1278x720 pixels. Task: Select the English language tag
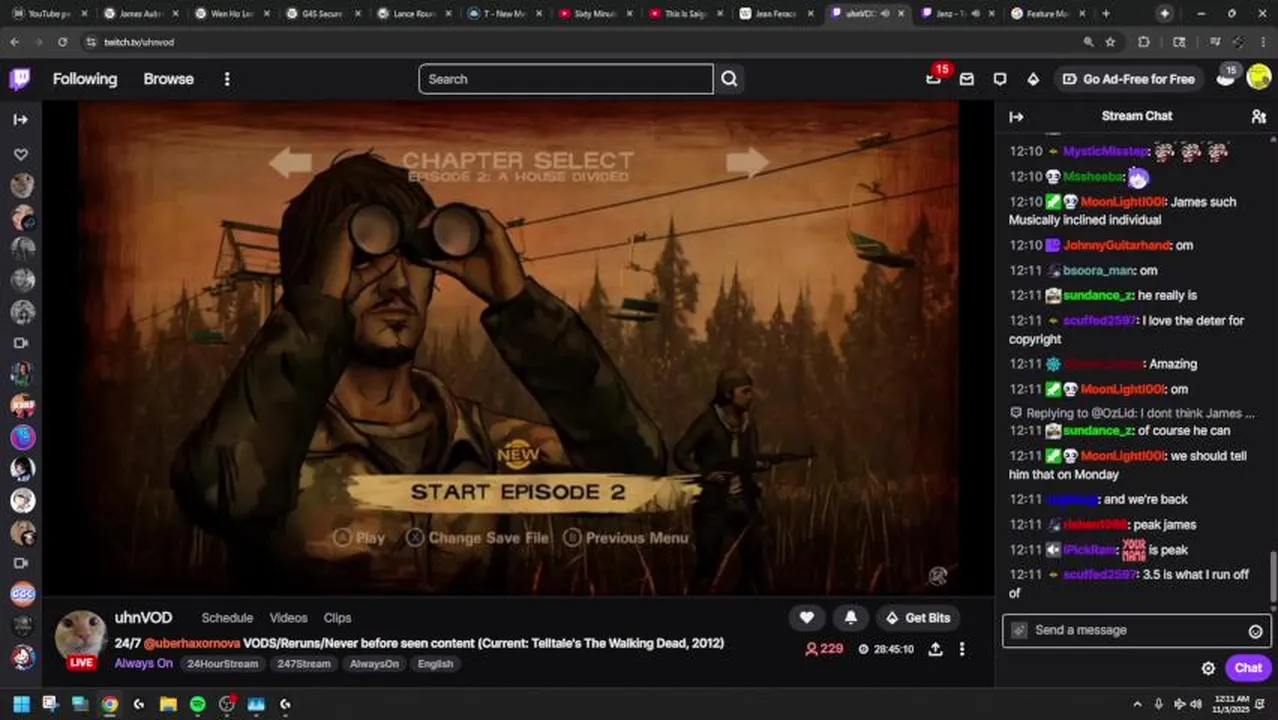point(435,664)
